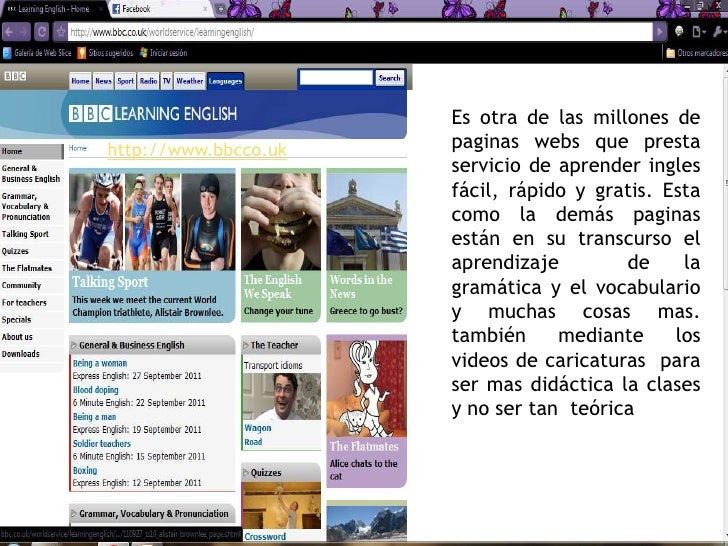Open the BBC News nav tab
Image resolution: width=728 pixels, height=546 pixels.
pyautogui.click(x=103, y=81)
